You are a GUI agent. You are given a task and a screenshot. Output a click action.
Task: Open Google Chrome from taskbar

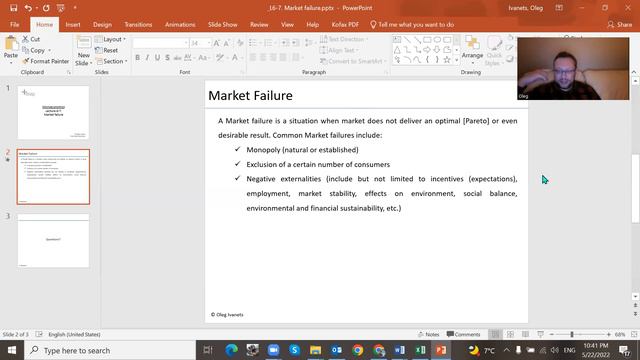coord(358,350)
